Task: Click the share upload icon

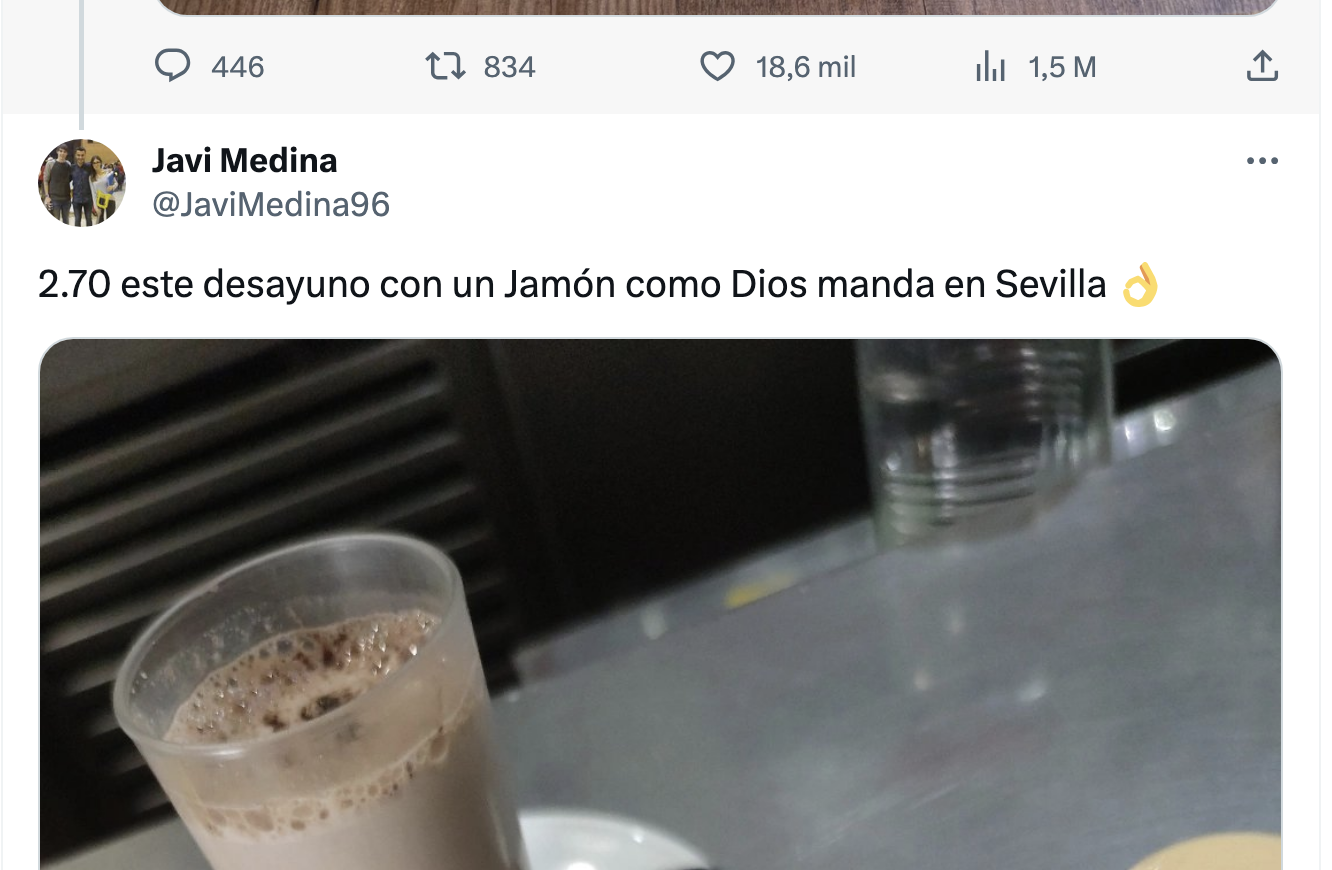Action: coord(1263,67)
